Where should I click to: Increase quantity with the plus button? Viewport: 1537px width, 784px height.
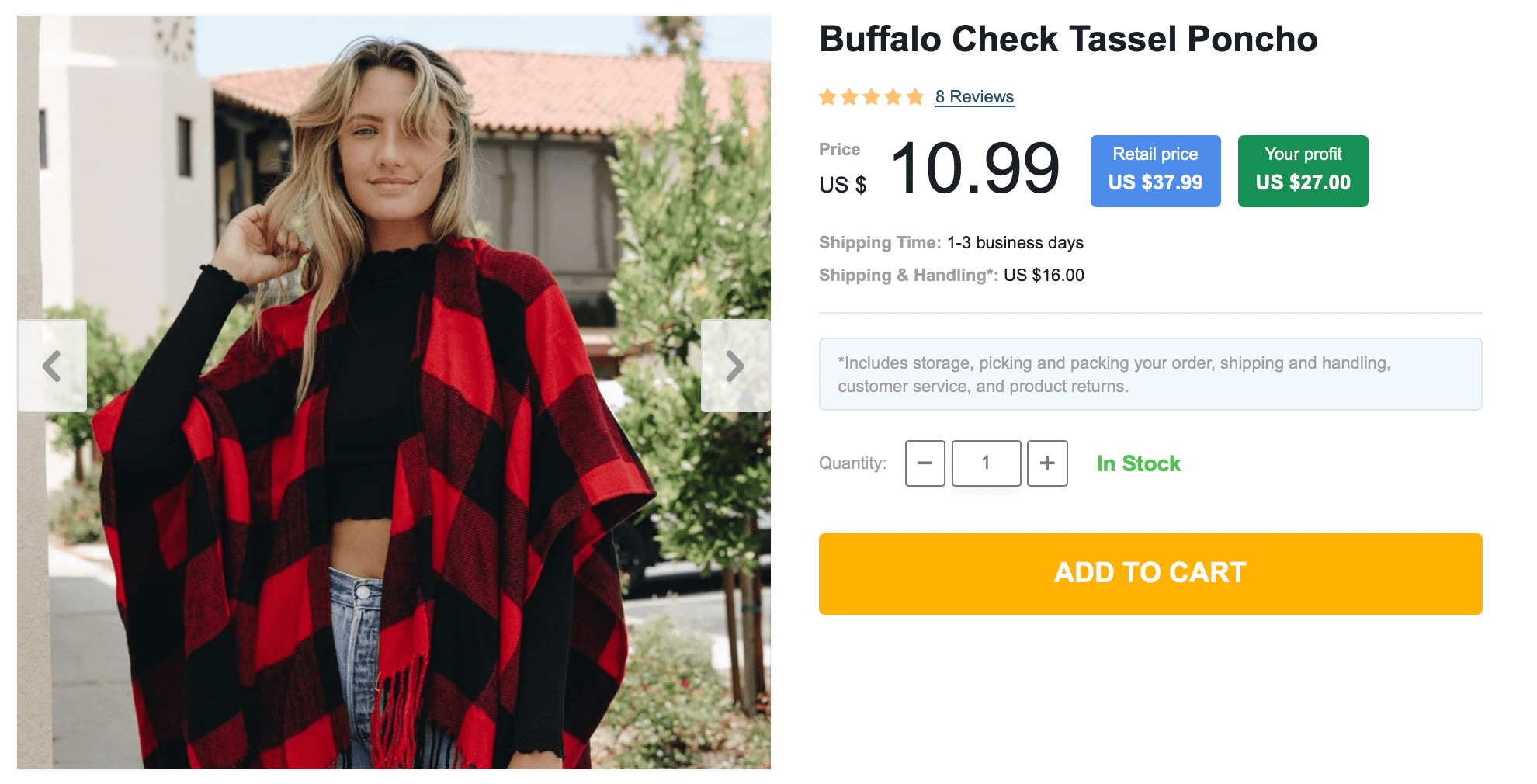click(x=1047, y=463)
